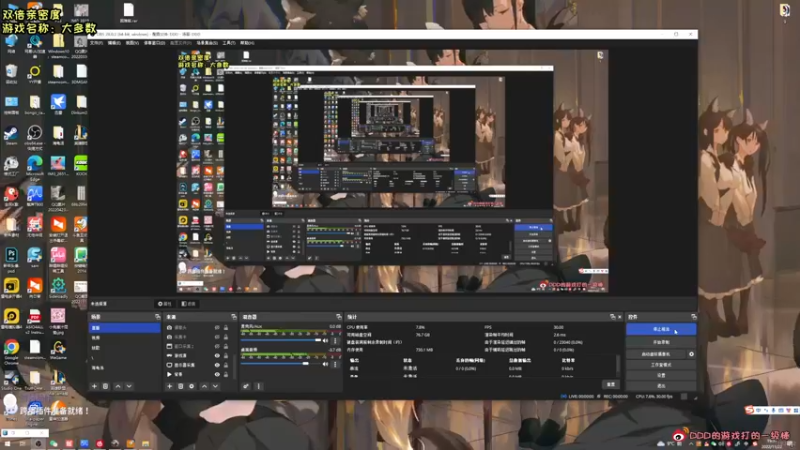Open the Help menu in OBS
The height and width of the screenshot is (450, 800).
pos(247,43)
